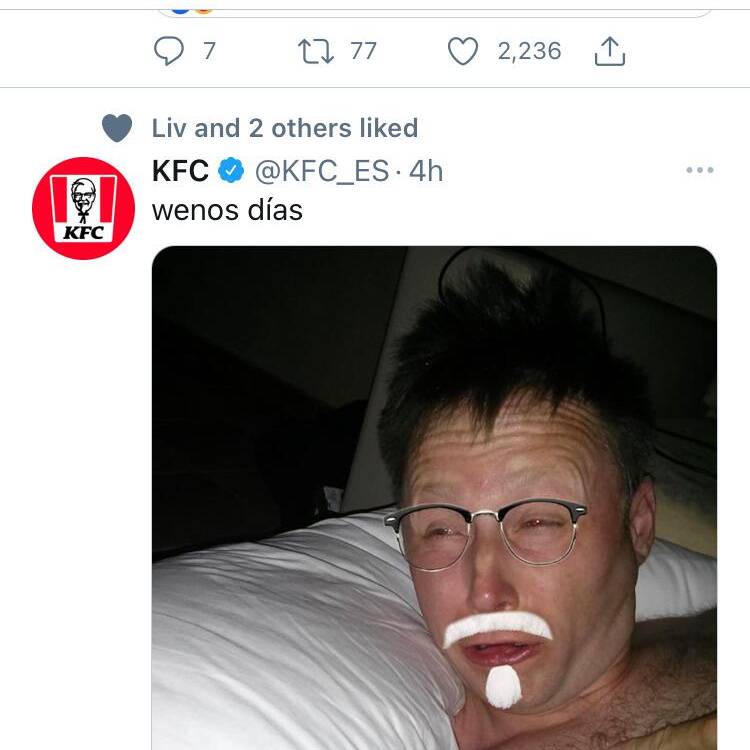Viewport: 750px width, 750px height.
Task: Open the KFC profile avatar
Action: pos(84,208)
